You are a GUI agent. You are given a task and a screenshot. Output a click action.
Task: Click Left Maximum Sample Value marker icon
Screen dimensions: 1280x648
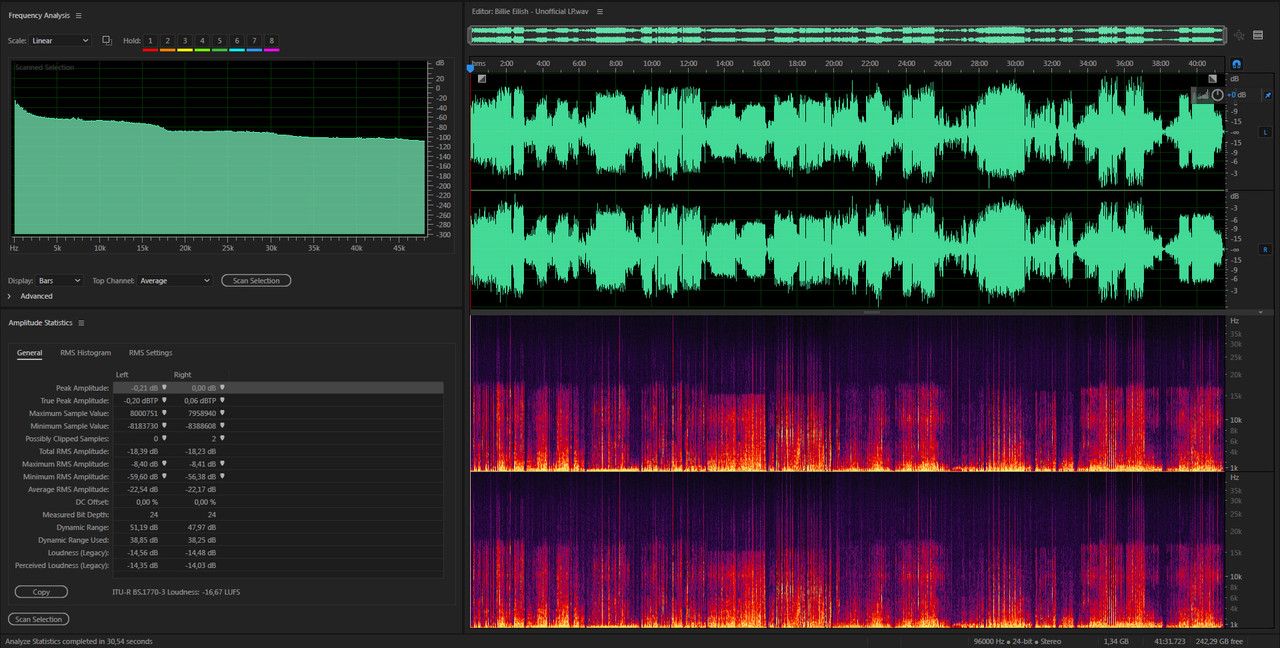tap(165, 413)
